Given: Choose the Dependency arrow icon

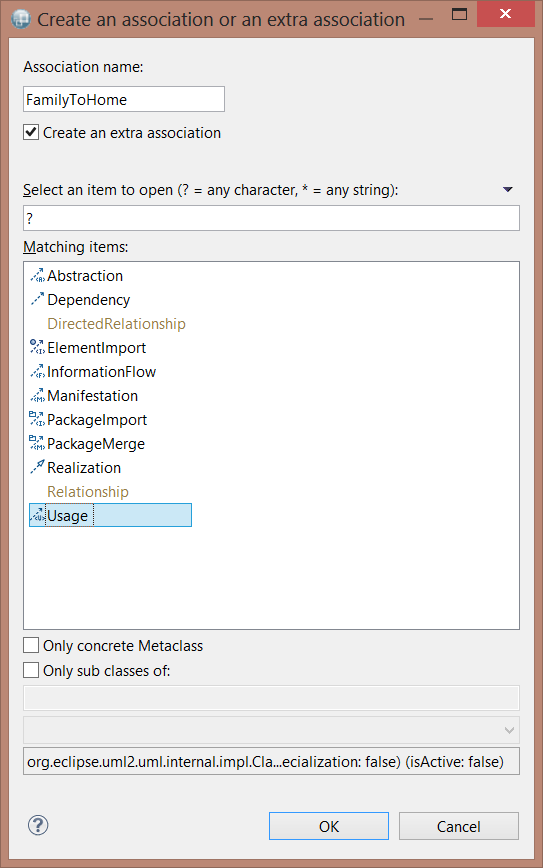Looking at the screenshot, I should point(37,299).
